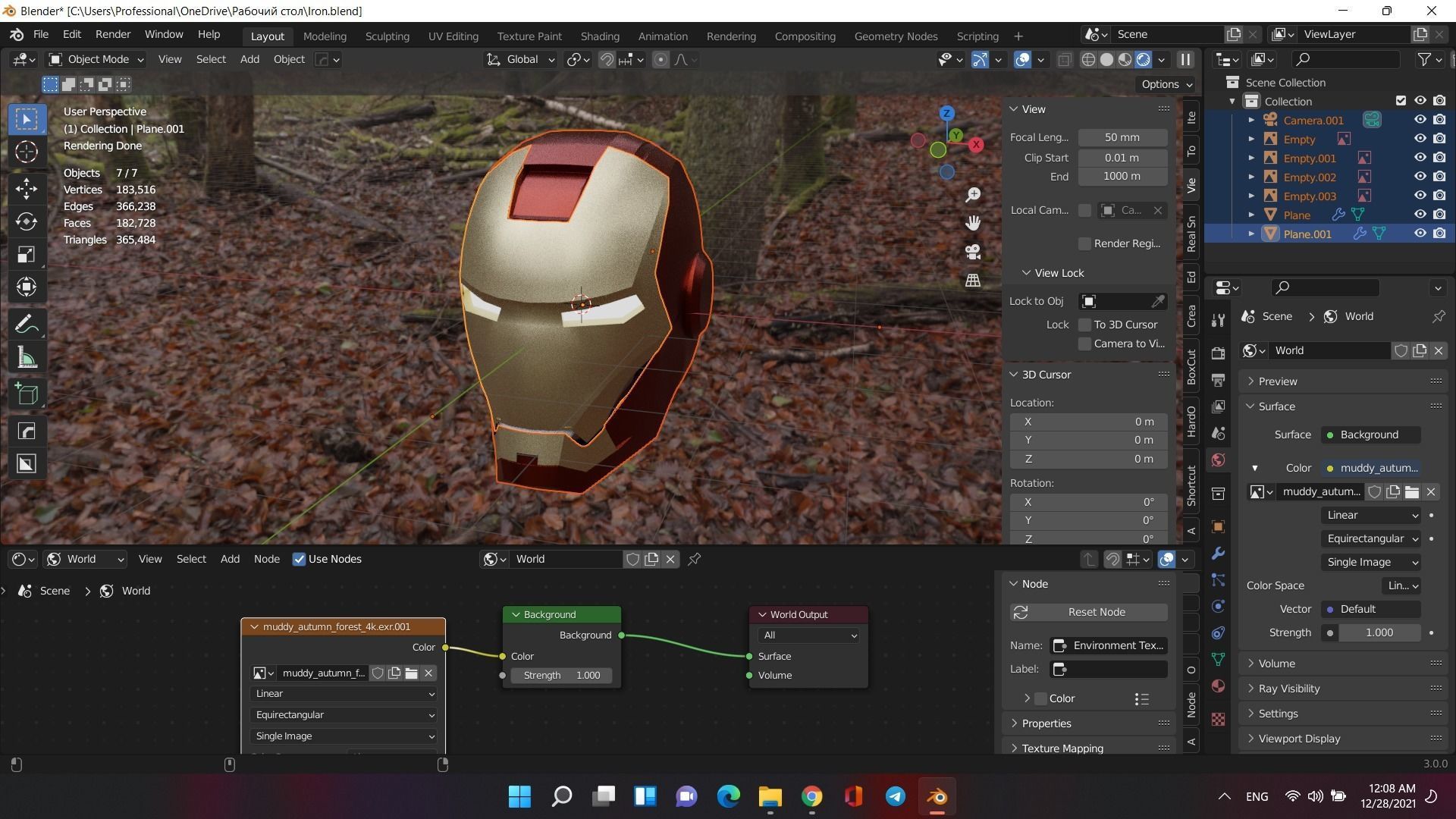Select the Move tool in the toolbar
This screenshot has height=819, width=1456.
click(x=27, y=189)
